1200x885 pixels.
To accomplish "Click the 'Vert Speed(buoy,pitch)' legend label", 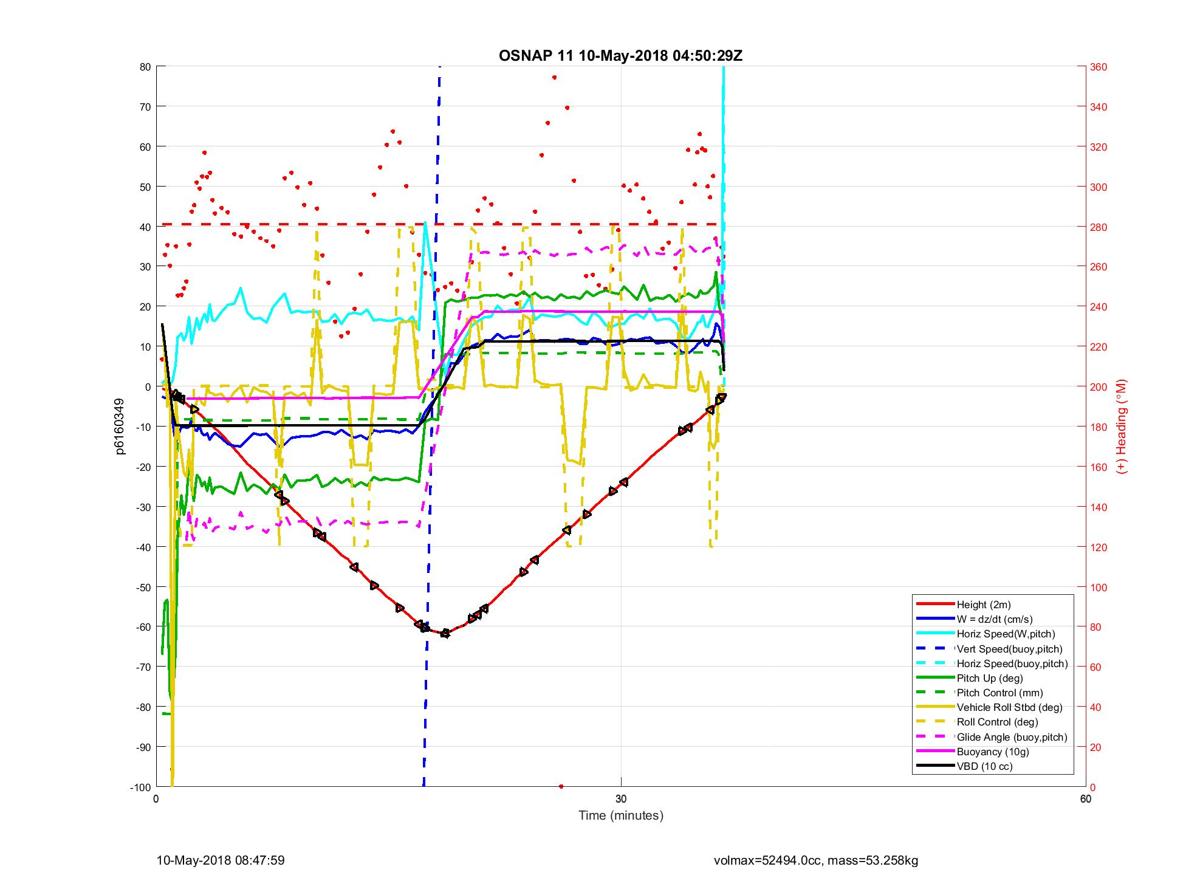I will pyautogui.click(x=1010, y=649).
